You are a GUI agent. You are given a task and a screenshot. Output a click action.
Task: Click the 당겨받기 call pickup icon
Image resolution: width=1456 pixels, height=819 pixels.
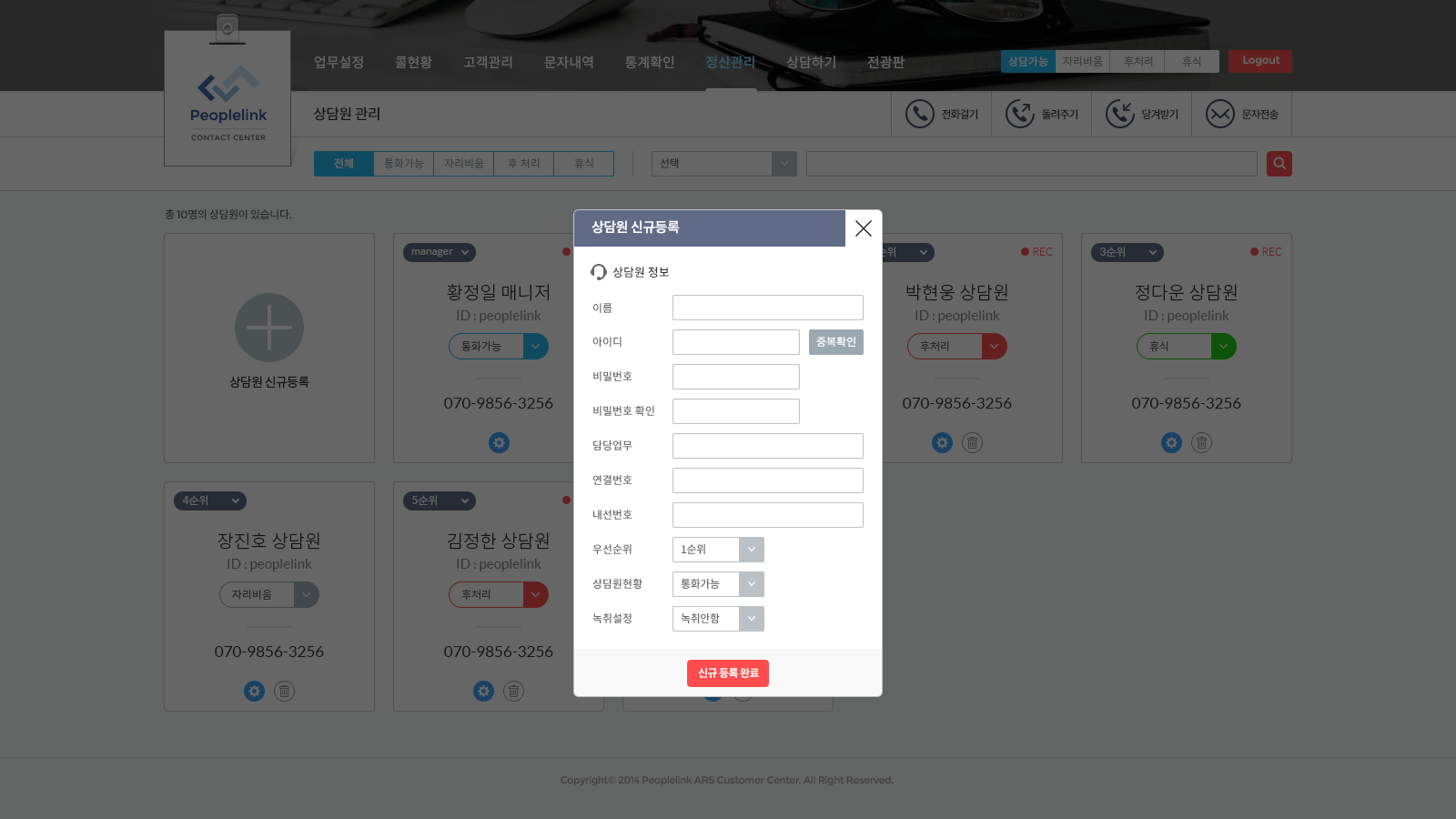1120,114
